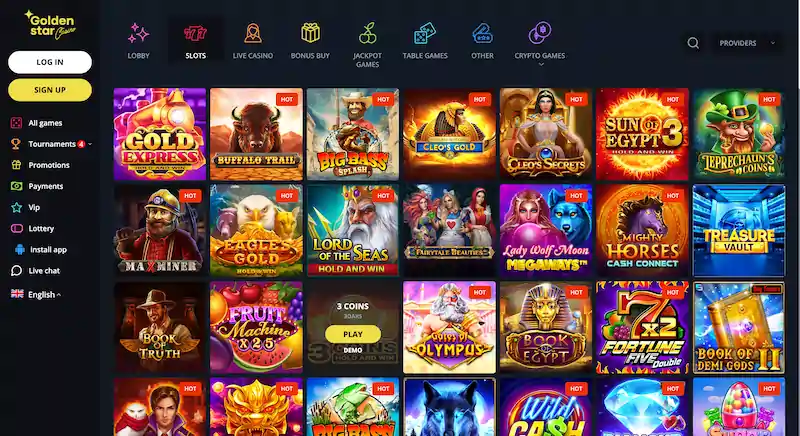Open the Table Games dice icon
This screenshot has width=800, height=436.
click(x=424, y=34)
